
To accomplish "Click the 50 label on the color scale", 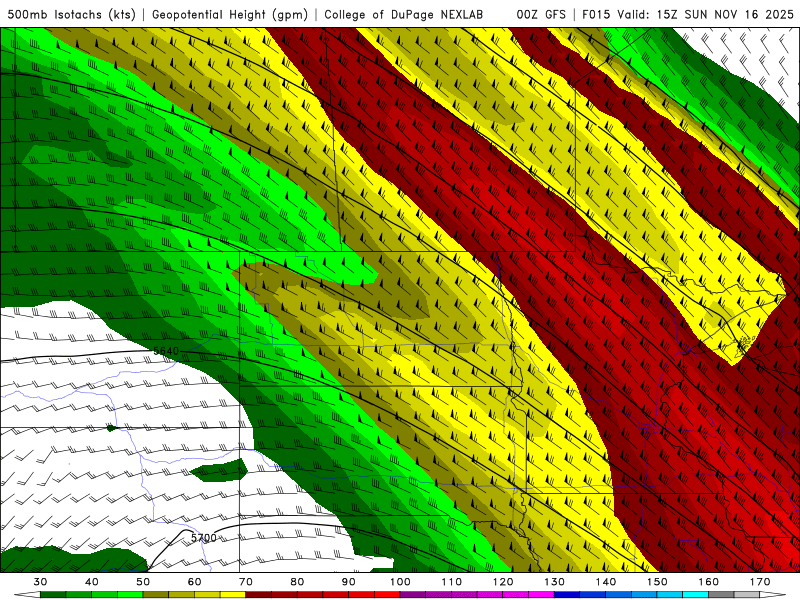I will [x=143, y=582].
